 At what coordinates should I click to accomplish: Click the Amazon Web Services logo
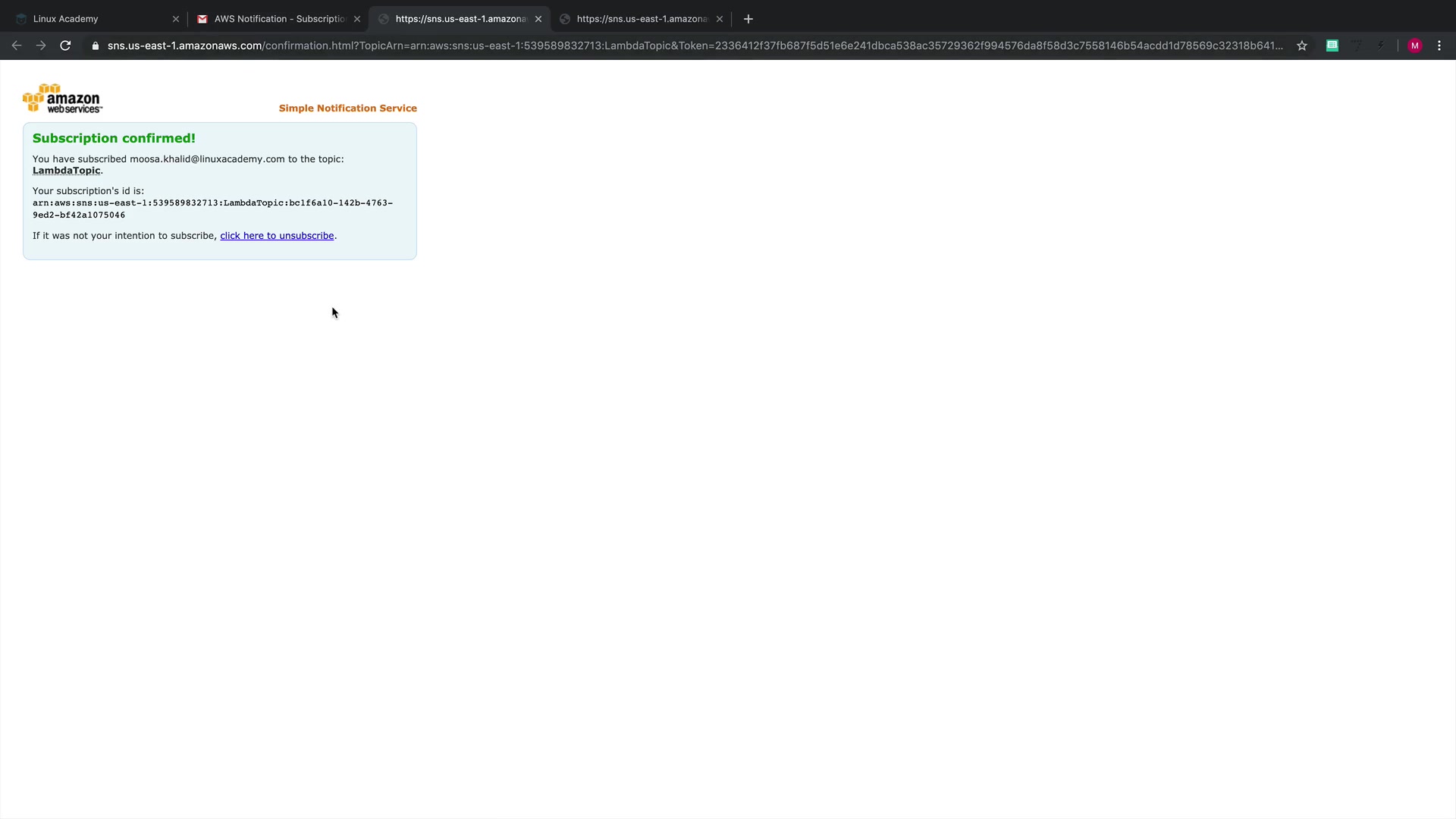tap(62, 99)
